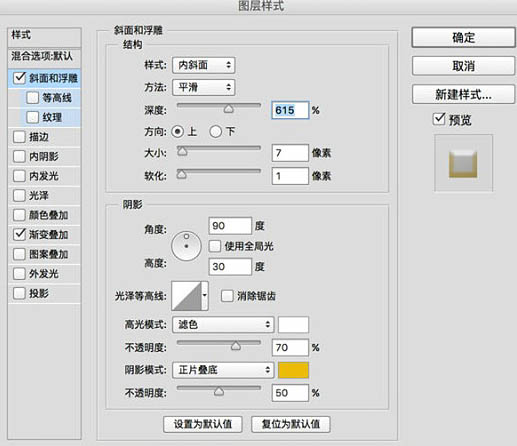Image resolution: width=517 pixels, height=446 pixels.
Task: Open the yellow shadow mode color swatch
Action: tap(293, 370)
